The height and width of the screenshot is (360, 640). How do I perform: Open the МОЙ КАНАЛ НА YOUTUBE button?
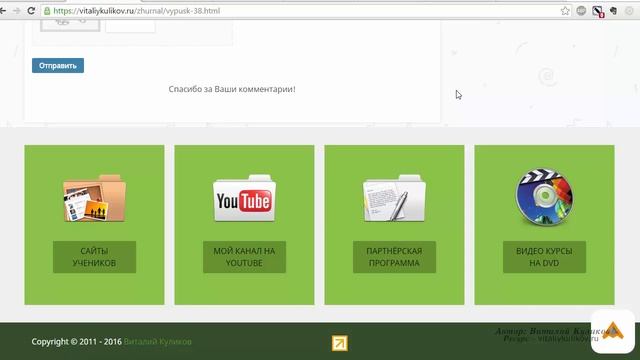tap(244, 257)
